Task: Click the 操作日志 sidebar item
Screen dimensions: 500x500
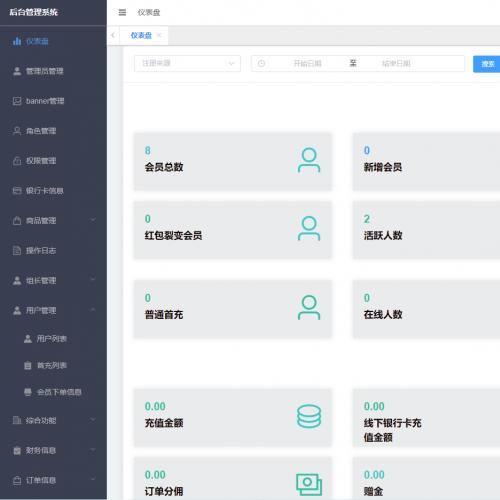Action: click(x=53, y=251)
